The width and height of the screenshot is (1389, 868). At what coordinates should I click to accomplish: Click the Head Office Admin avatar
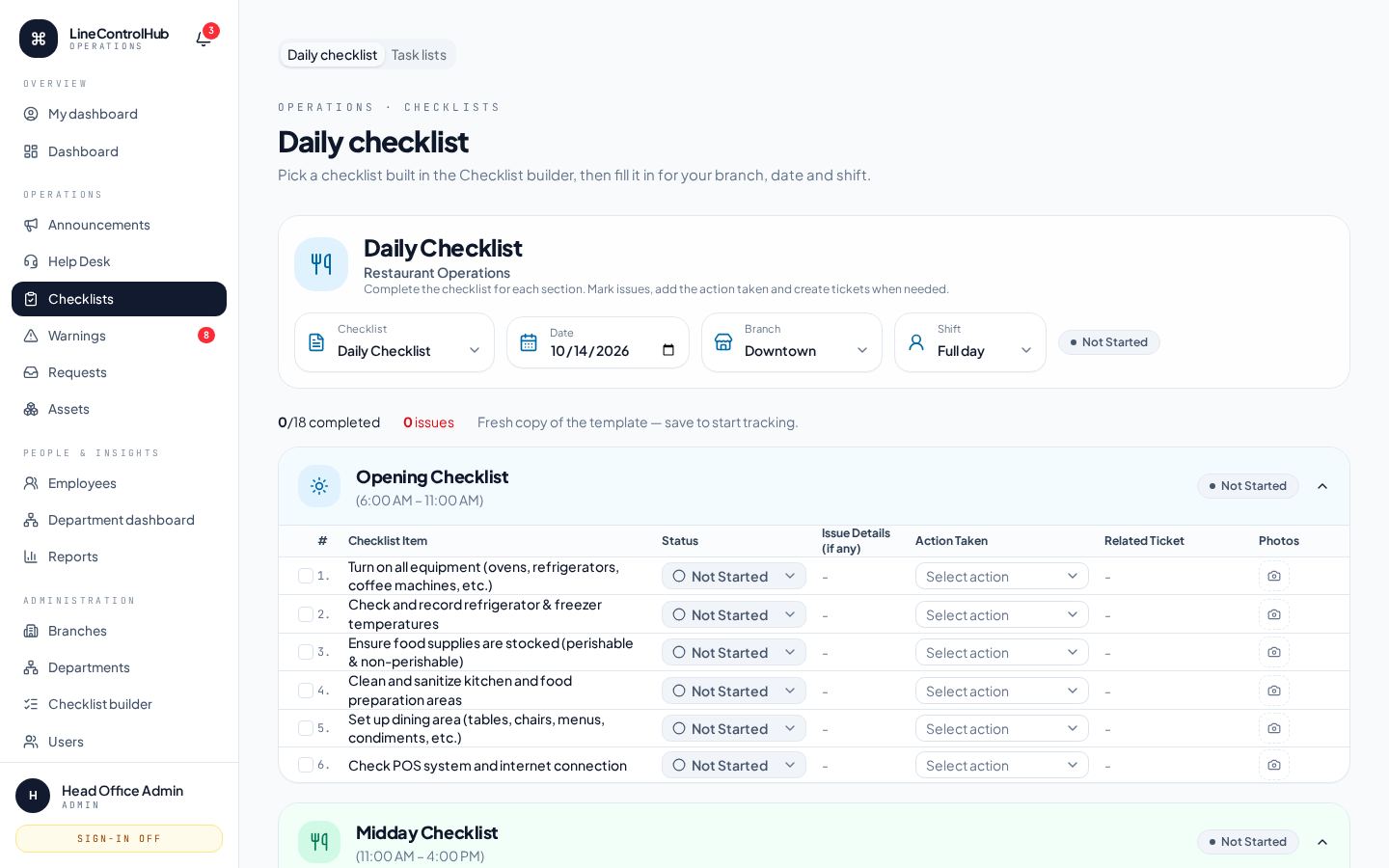point(33,796)
